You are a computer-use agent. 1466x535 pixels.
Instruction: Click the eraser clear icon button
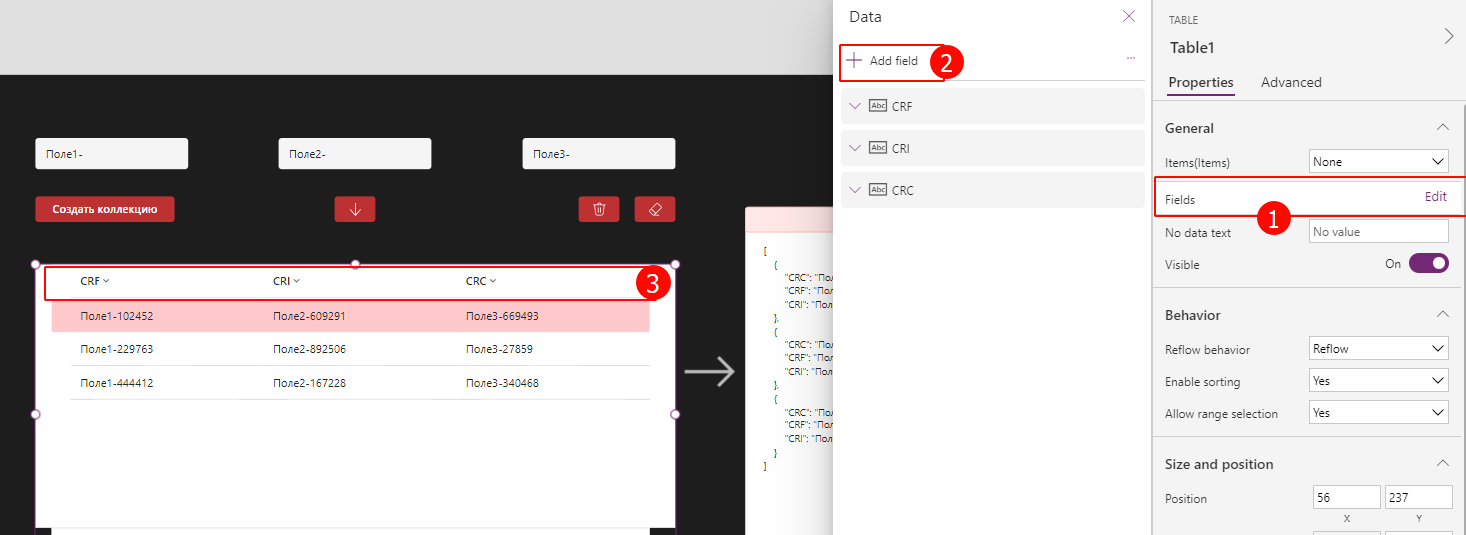pos(655,209)
